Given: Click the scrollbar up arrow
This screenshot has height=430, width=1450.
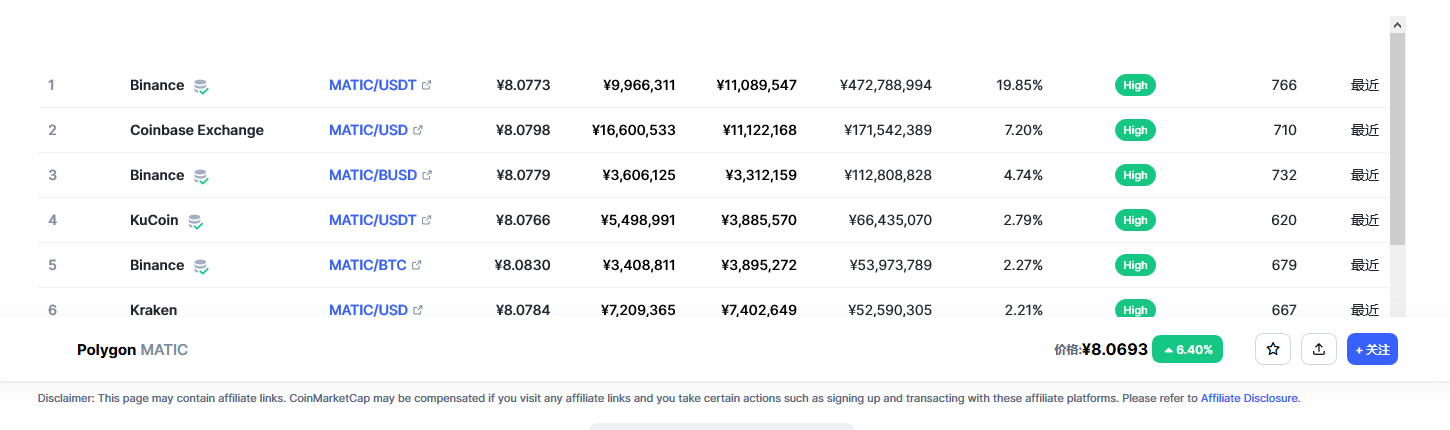Looking at the screenshot, I should pos(1397,24).
